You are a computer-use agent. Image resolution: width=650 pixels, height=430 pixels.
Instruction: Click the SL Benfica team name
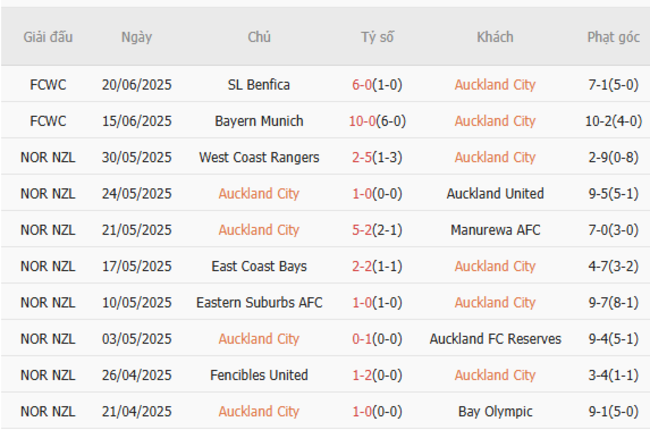click(259, 85)
